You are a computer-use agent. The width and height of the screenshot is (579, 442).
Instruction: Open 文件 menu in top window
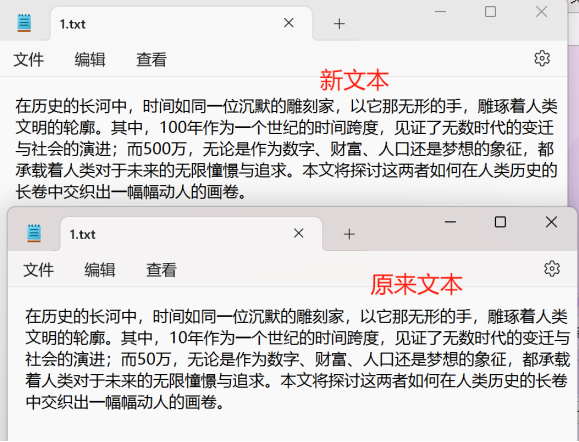coord(28,59)
